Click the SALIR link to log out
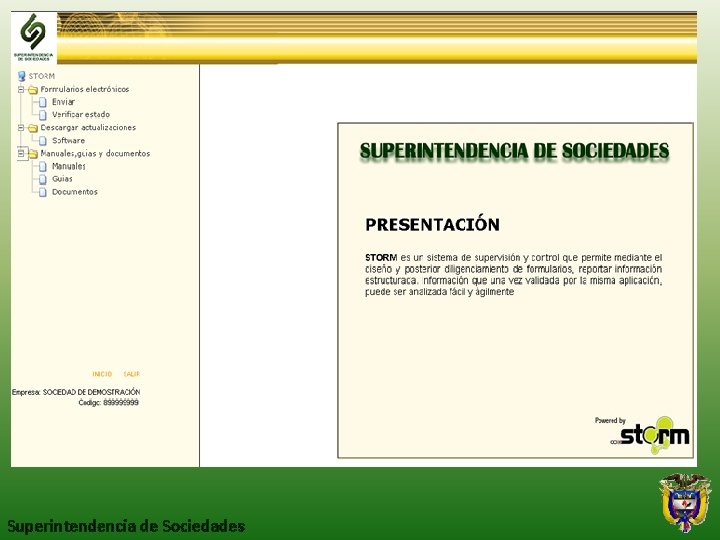The height and width of the screenshot is (540, 720). tap(131, 374)
